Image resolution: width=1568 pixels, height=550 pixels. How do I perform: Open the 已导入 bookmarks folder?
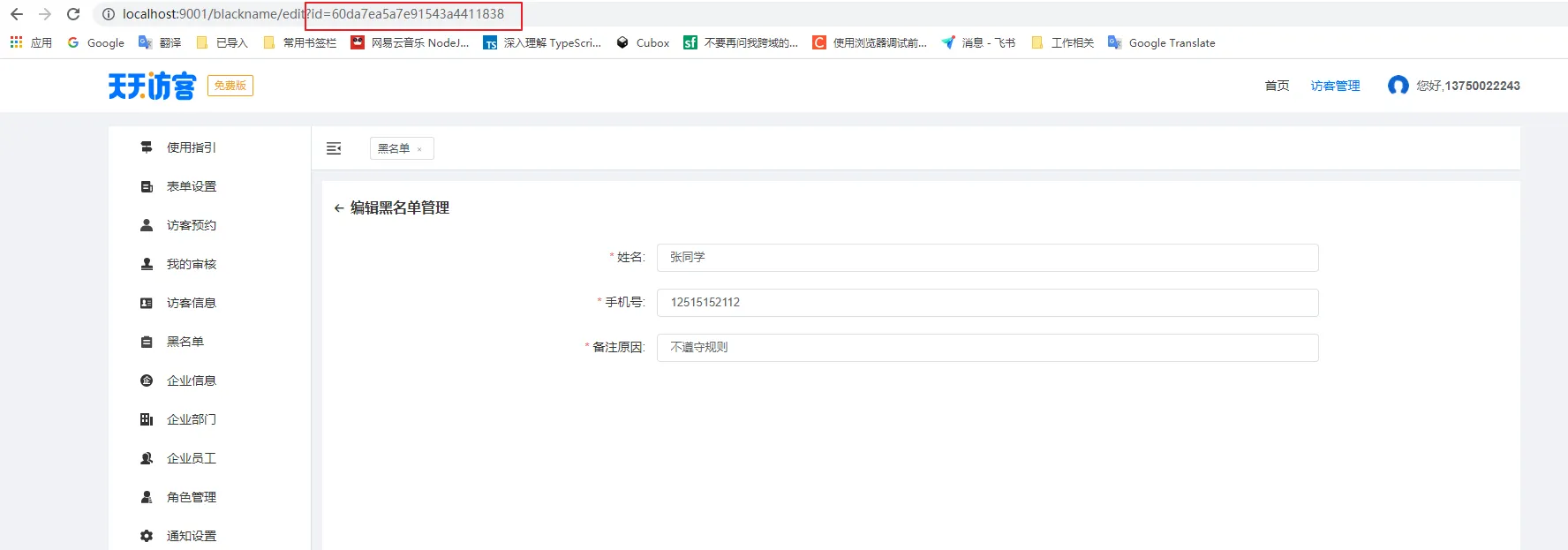pyautogui.click(x=222, y=42)
